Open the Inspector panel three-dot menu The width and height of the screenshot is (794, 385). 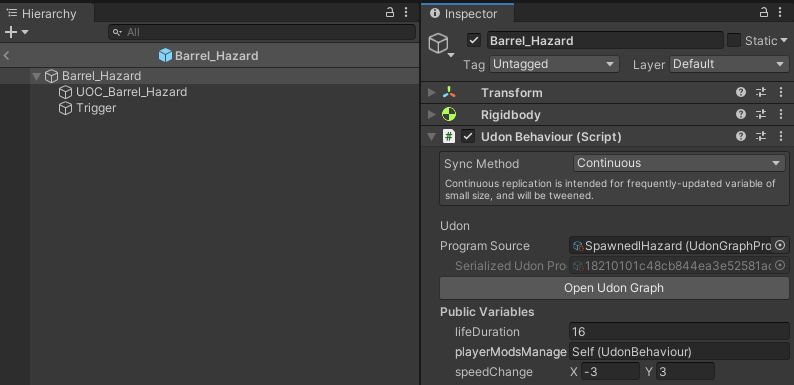(x=780, y=13)
